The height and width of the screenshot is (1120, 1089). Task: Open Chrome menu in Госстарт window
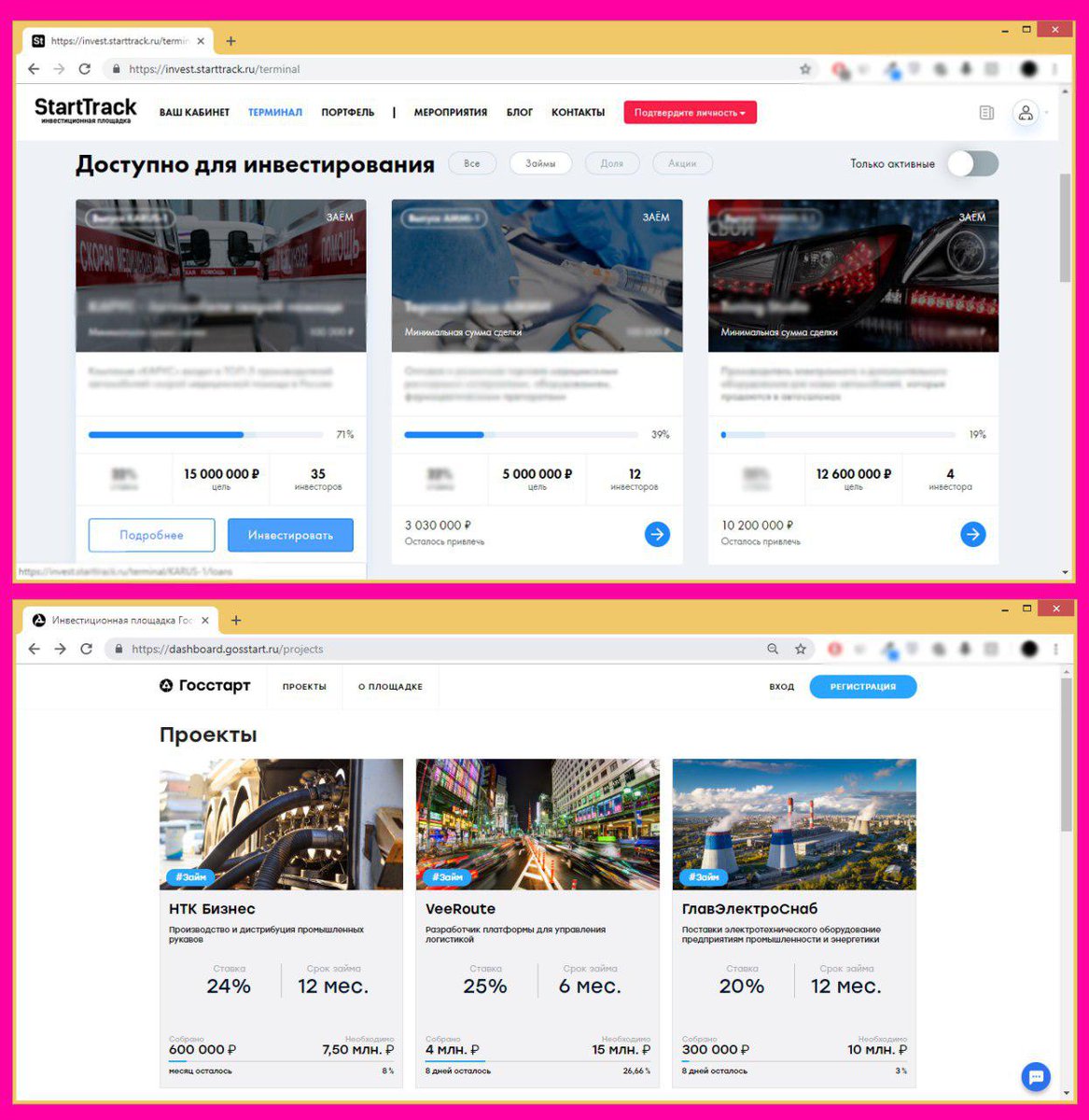[x=1055, y=649]
